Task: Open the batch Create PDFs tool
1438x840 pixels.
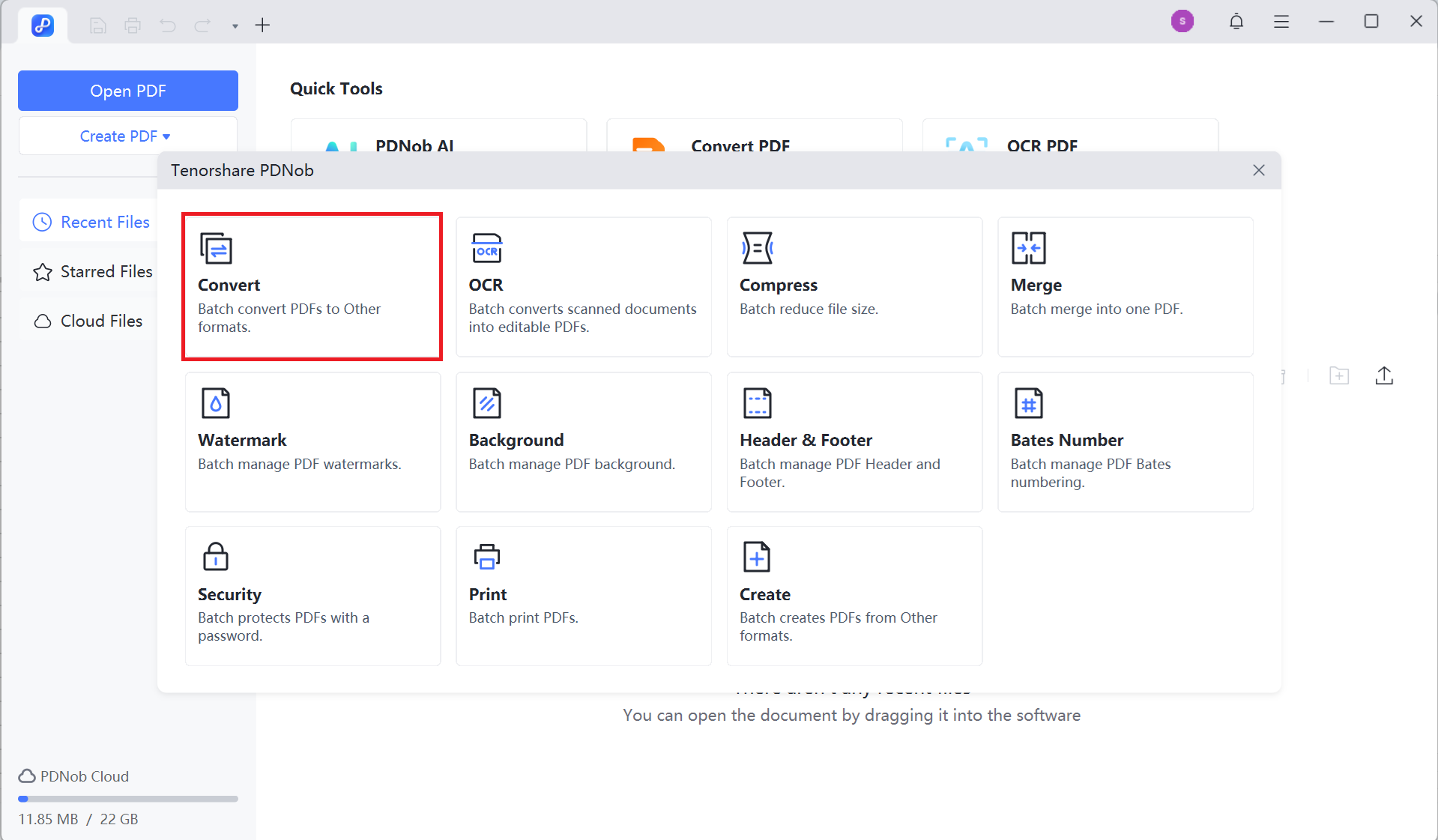Action: point(854,596)
